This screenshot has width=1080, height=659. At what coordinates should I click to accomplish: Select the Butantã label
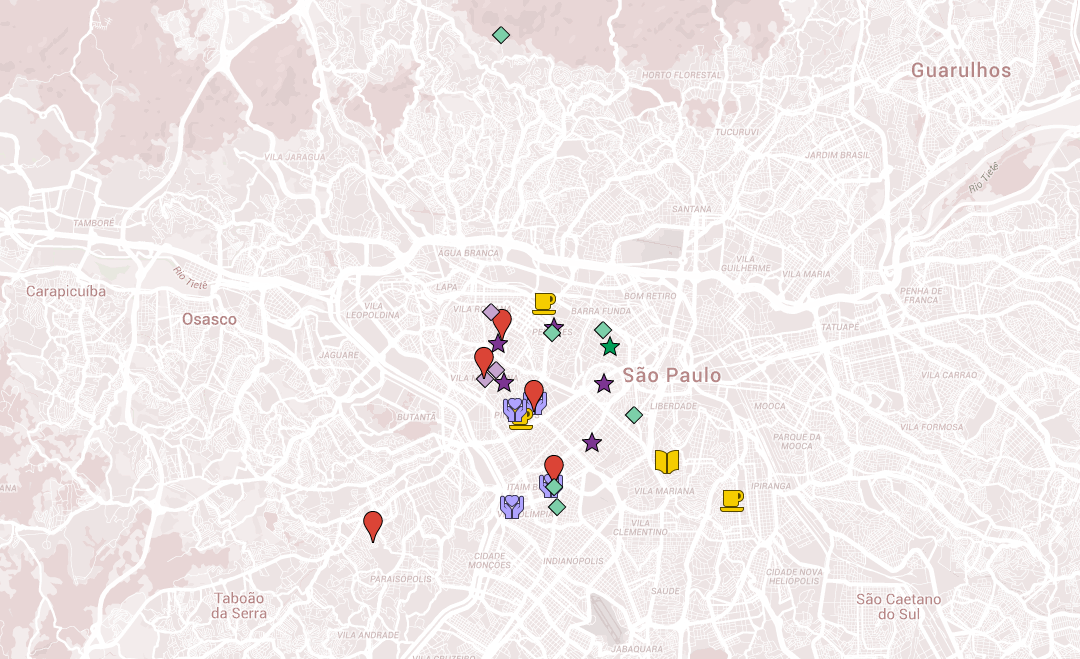click(x=417, y=417)
